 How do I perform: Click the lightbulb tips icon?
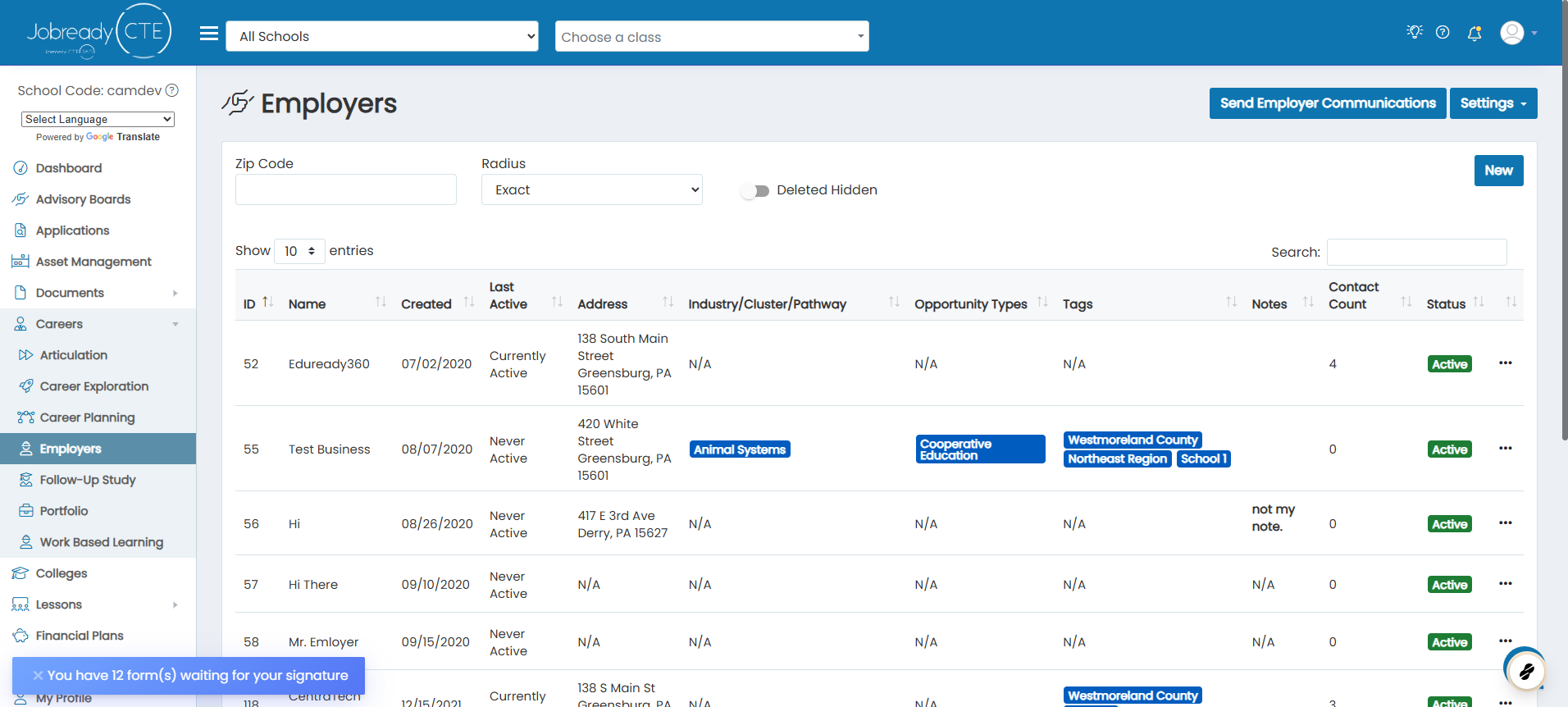tap(1414, 32)
